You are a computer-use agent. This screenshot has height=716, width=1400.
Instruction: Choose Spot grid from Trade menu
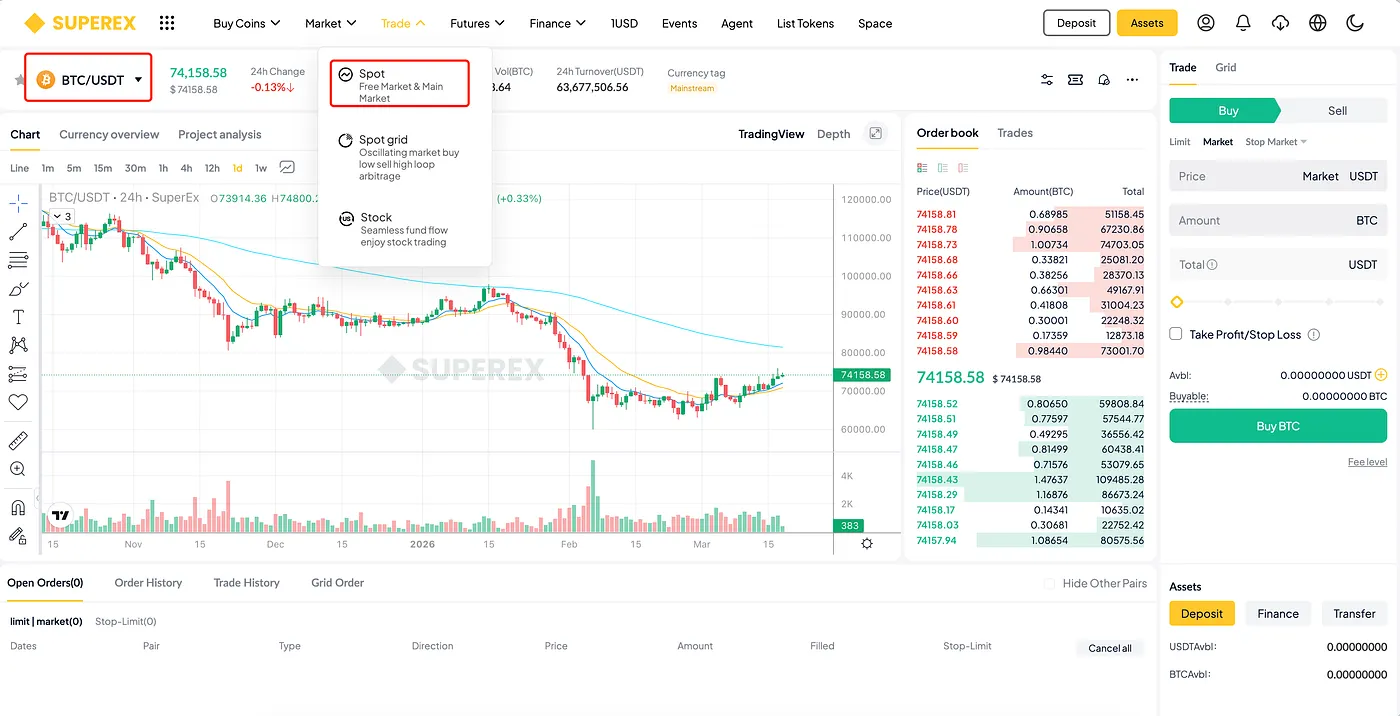[400, 157]
